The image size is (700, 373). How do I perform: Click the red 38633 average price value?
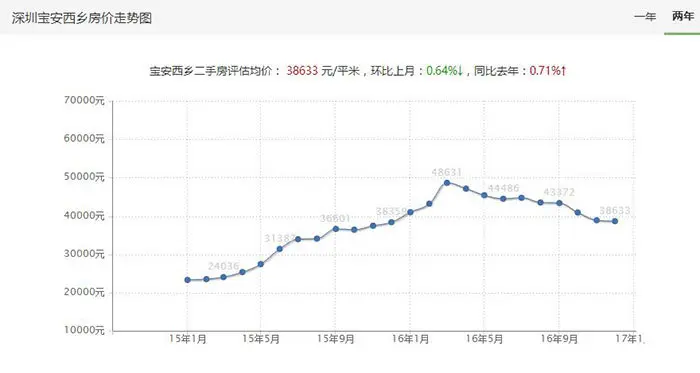[x=302, y=70]
